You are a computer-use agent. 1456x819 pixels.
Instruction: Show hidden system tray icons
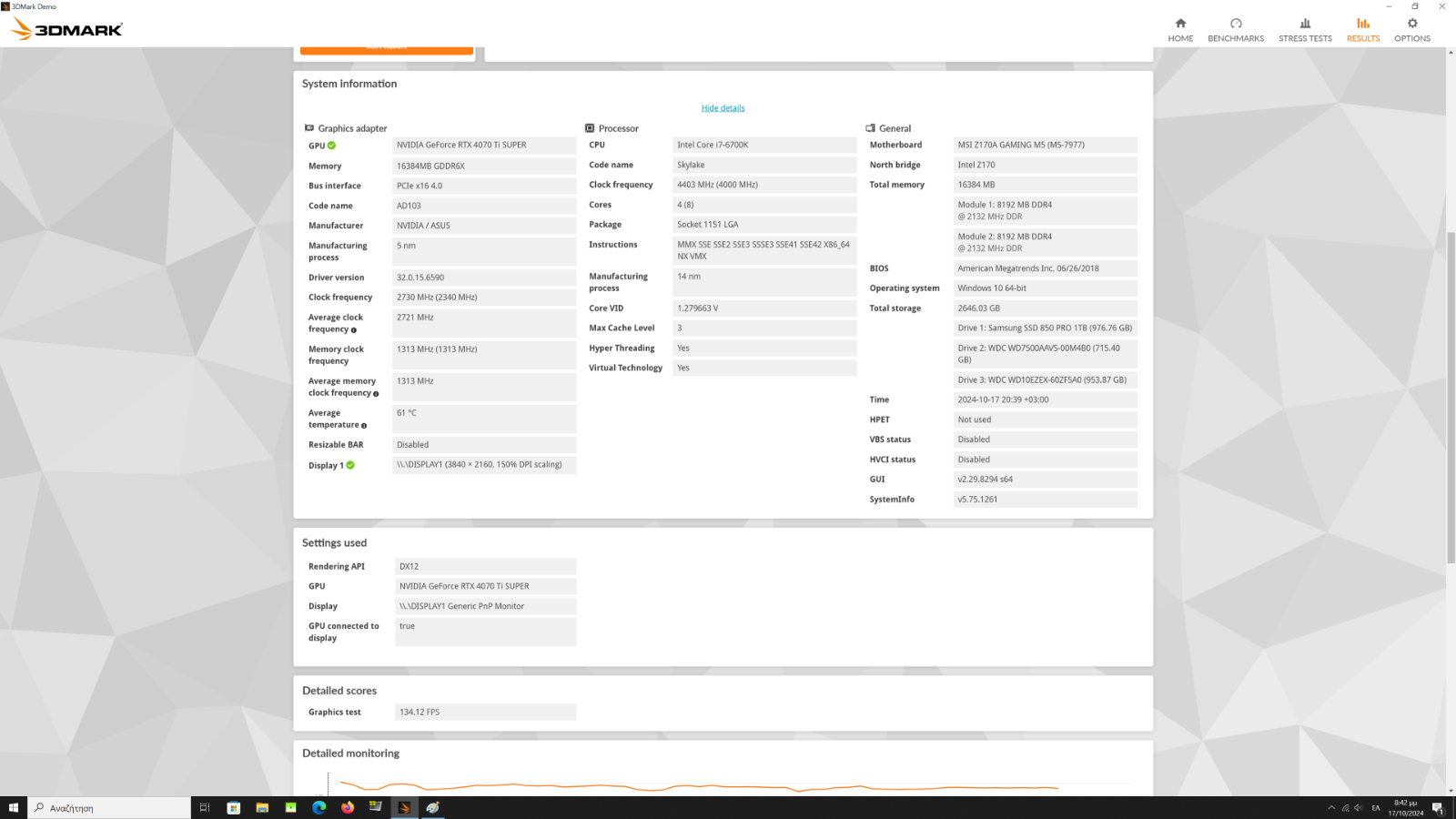(1331, 808)
